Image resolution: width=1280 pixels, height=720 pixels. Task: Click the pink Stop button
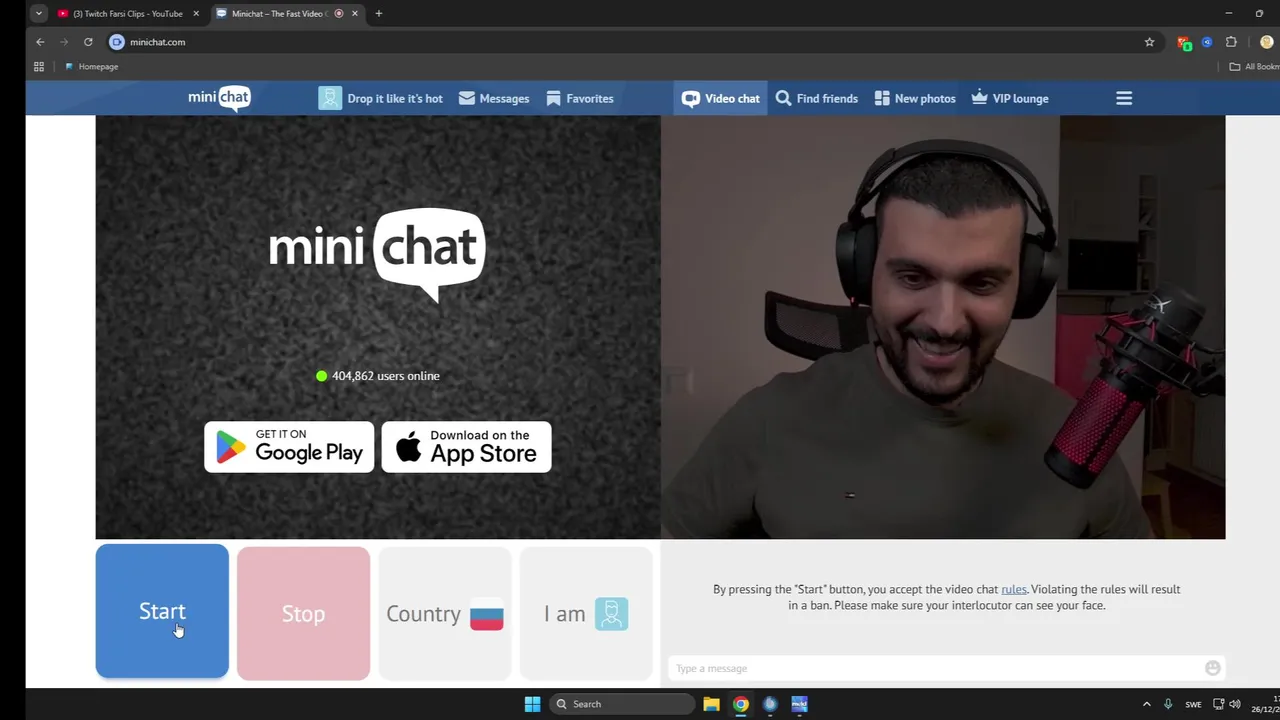(303, 613)
